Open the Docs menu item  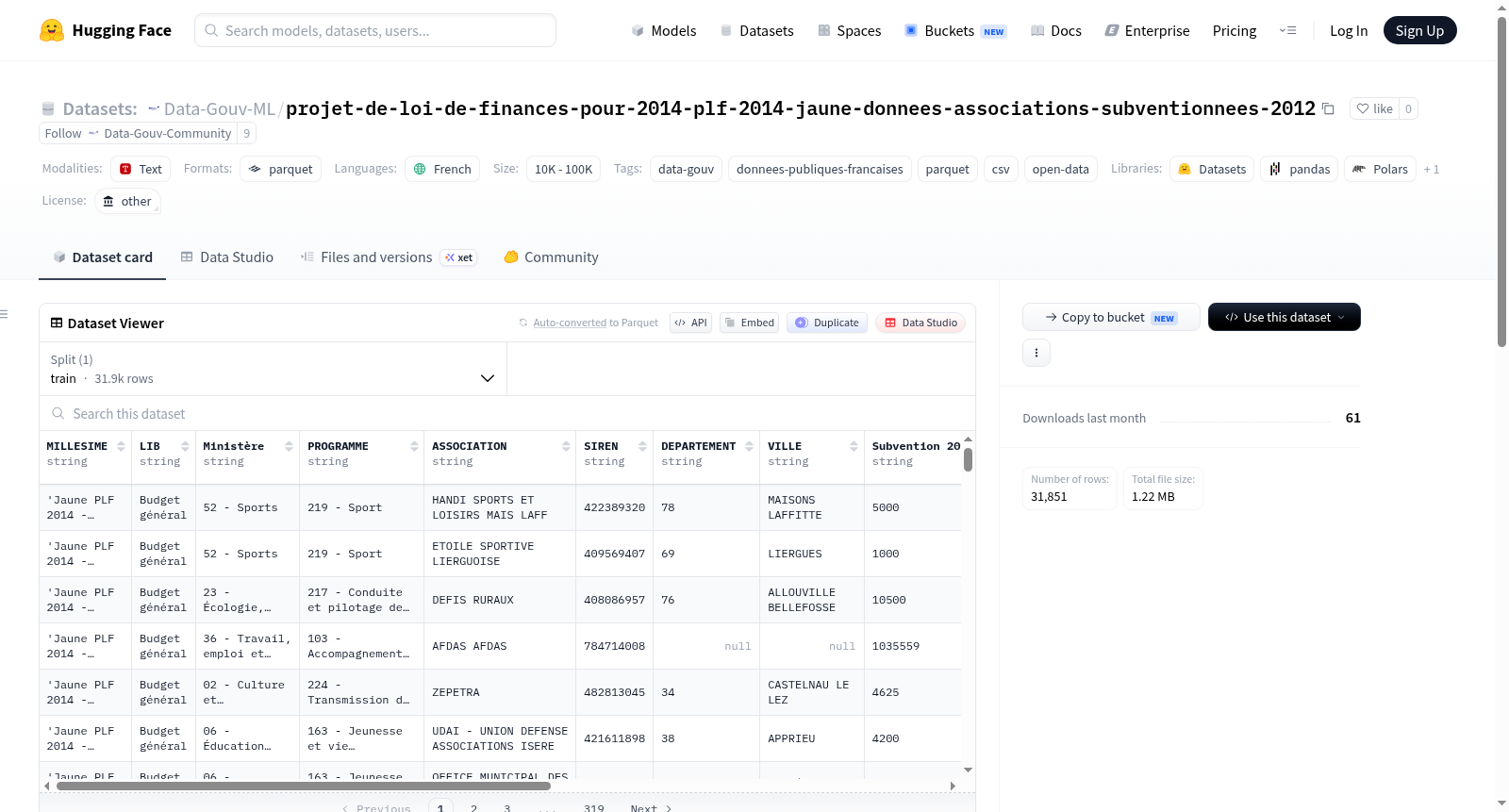point(1056,30)
